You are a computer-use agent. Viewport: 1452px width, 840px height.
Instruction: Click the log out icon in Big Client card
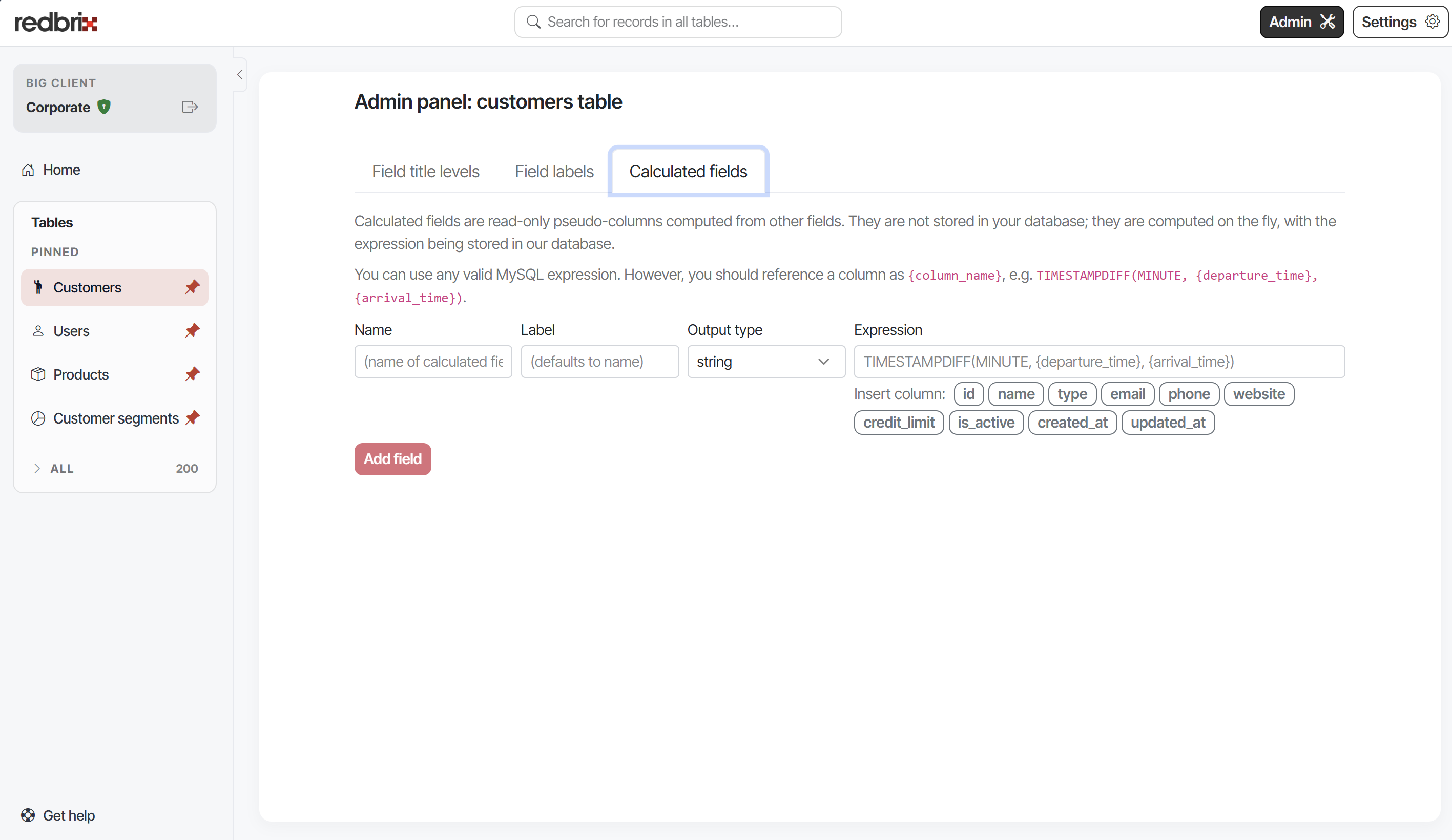190,107
